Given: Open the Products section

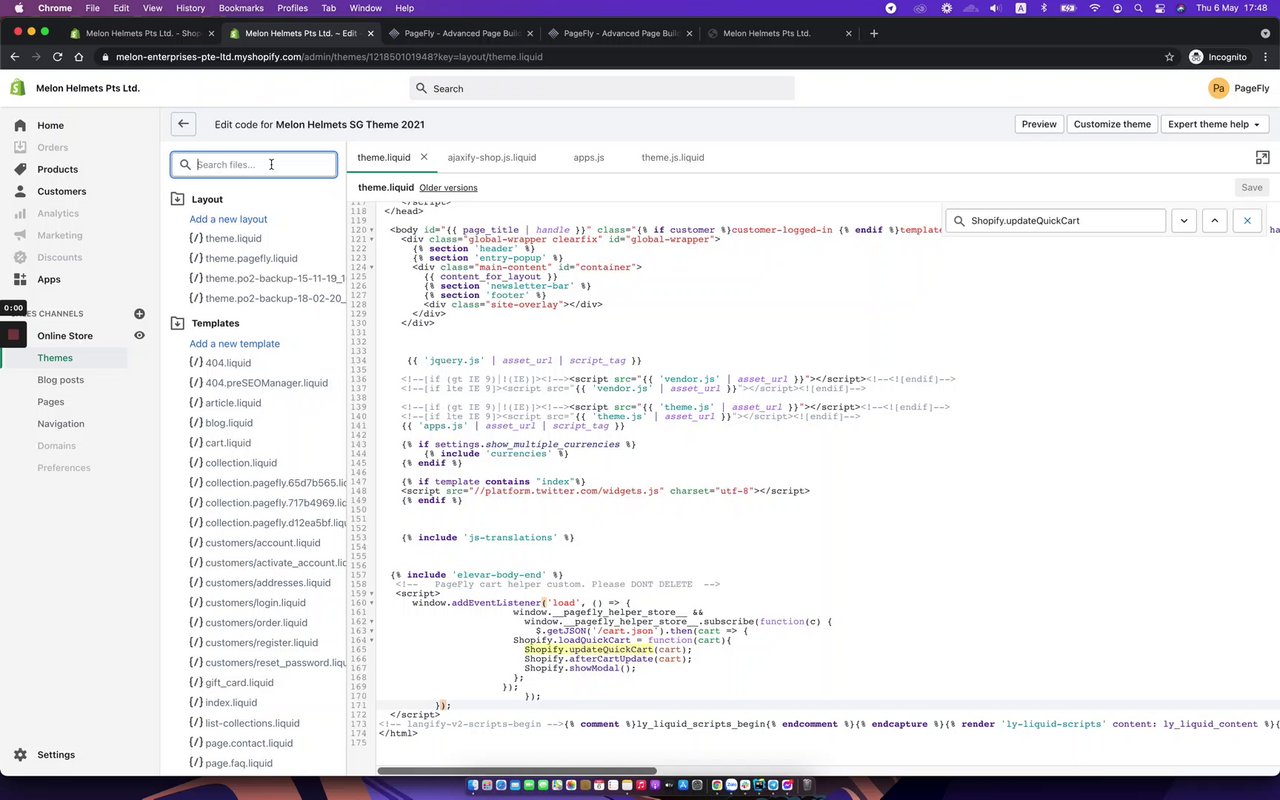Looking at the screenshot, I should (57, 169).
